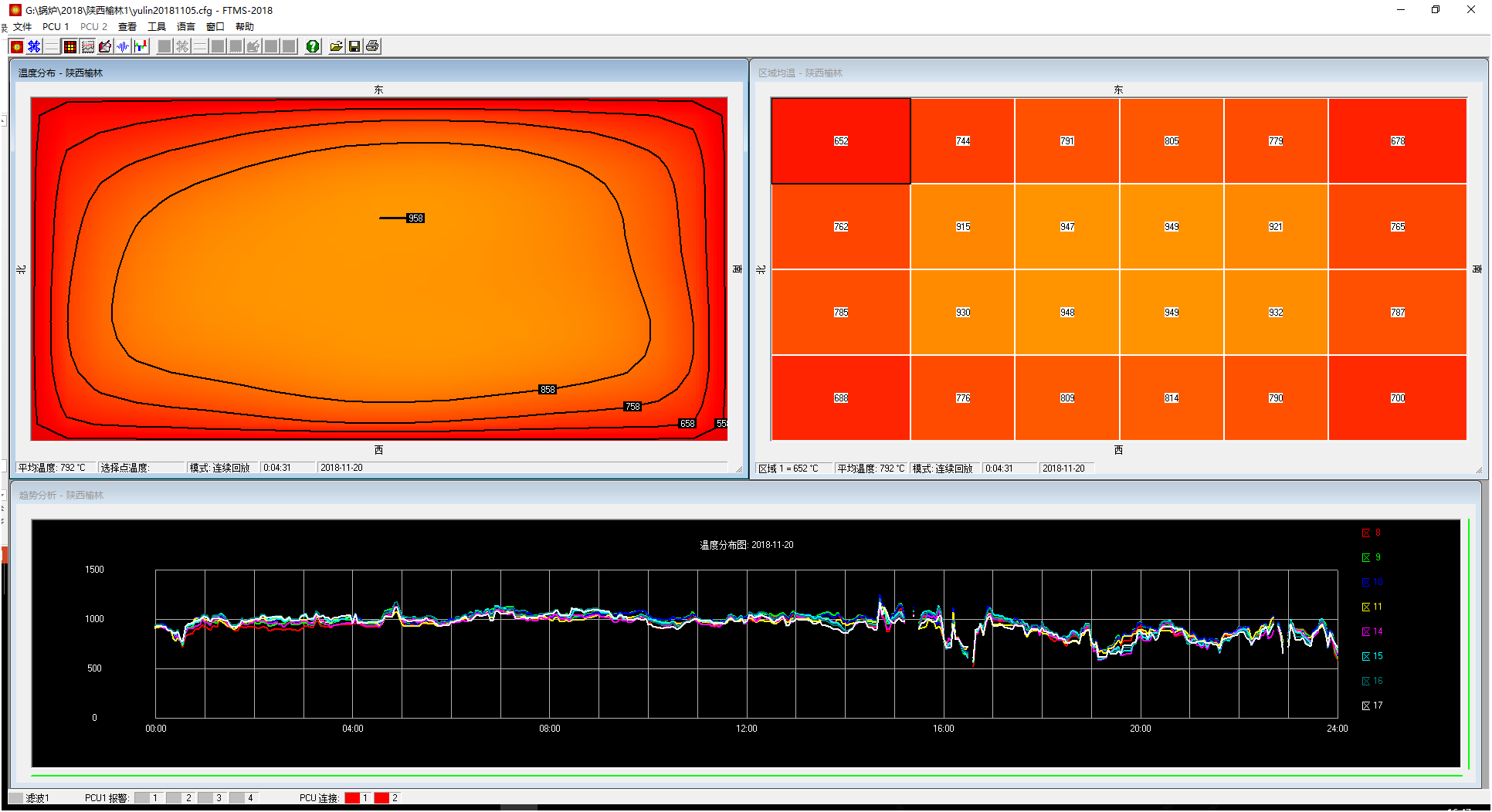The height and width of the screenshot is (812, 1492).
Task: Toggle trend series 8 checkbox
Action: pyautogui.click(x=1366, y=533)
